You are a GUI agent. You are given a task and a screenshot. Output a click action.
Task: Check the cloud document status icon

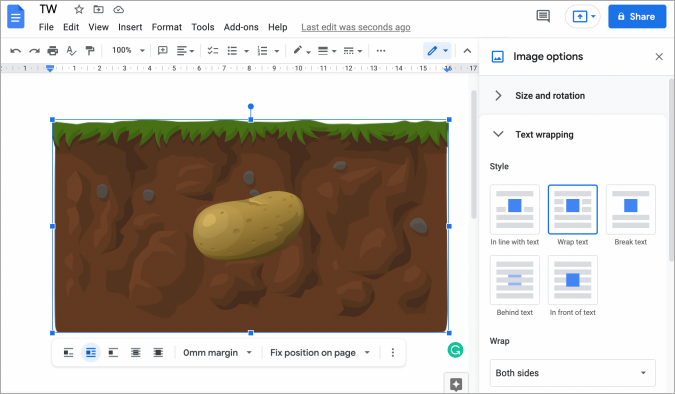click(118, 9)
